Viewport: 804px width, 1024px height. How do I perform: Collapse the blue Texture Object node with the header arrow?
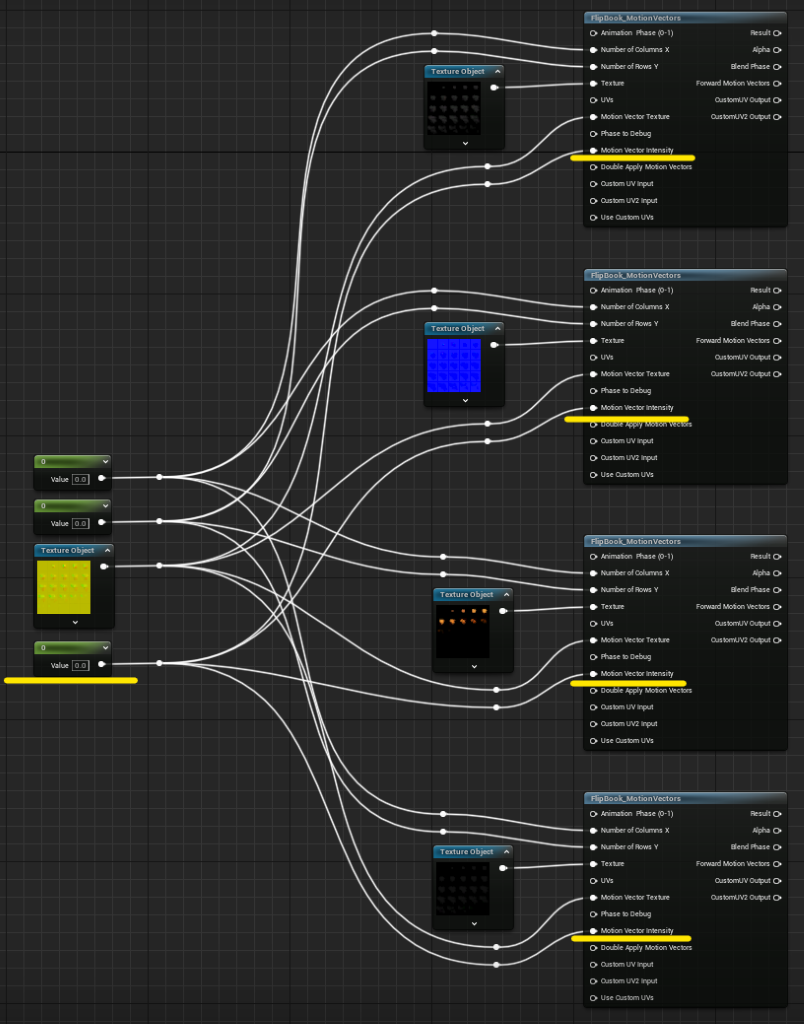[498, 328]
